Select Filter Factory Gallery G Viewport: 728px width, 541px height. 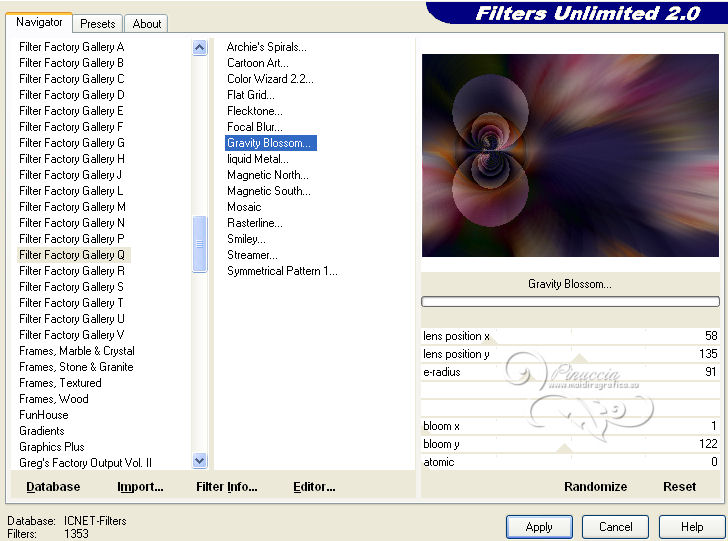point(72,143)
